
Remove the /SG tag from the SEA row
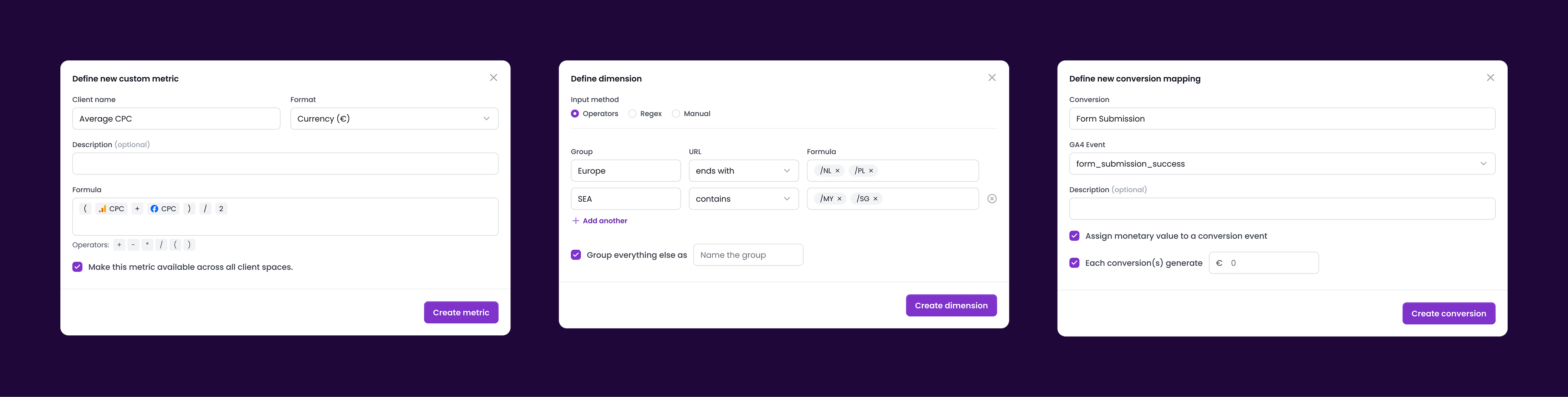click(x=876, y=198)
